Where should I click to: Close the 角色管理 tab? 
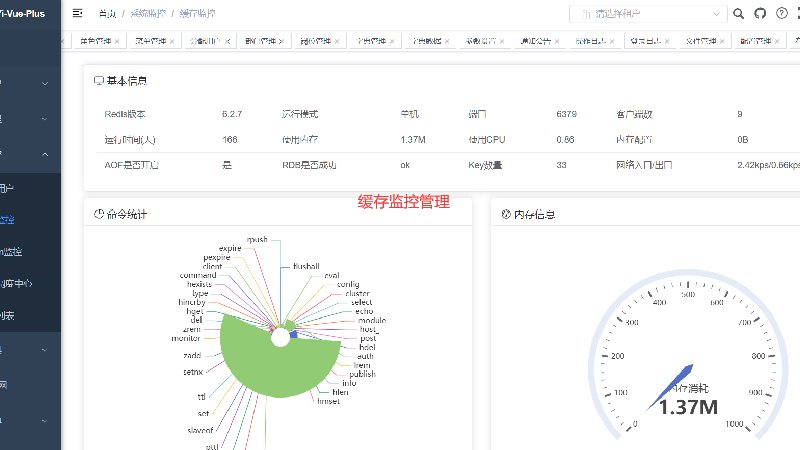[117, 41]
